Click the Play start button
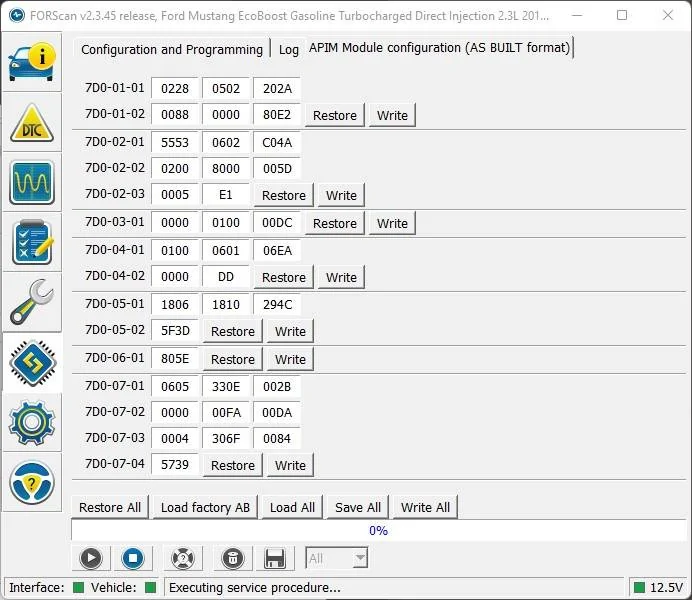This screenshot has width=692, height=600. click(x=91, y=558)
